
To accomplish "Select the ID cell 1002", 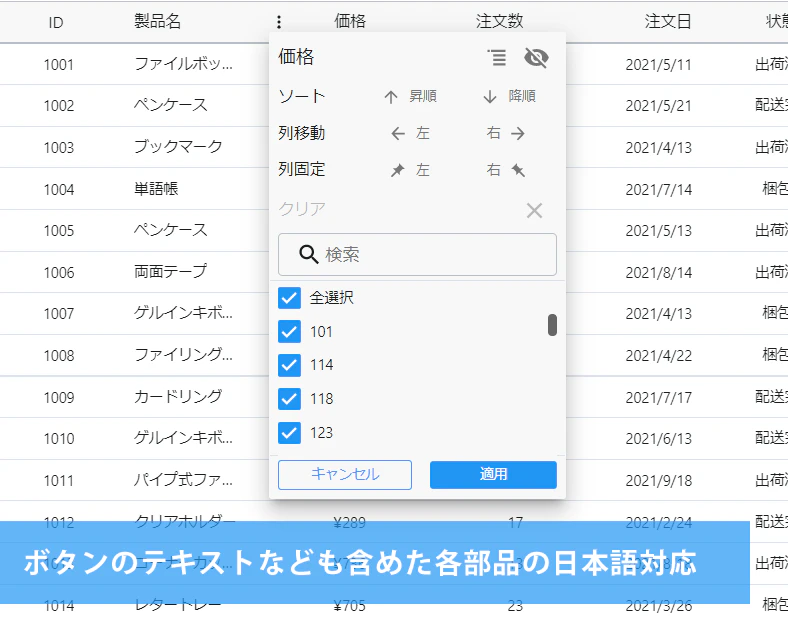I will (x=59, y=106).
